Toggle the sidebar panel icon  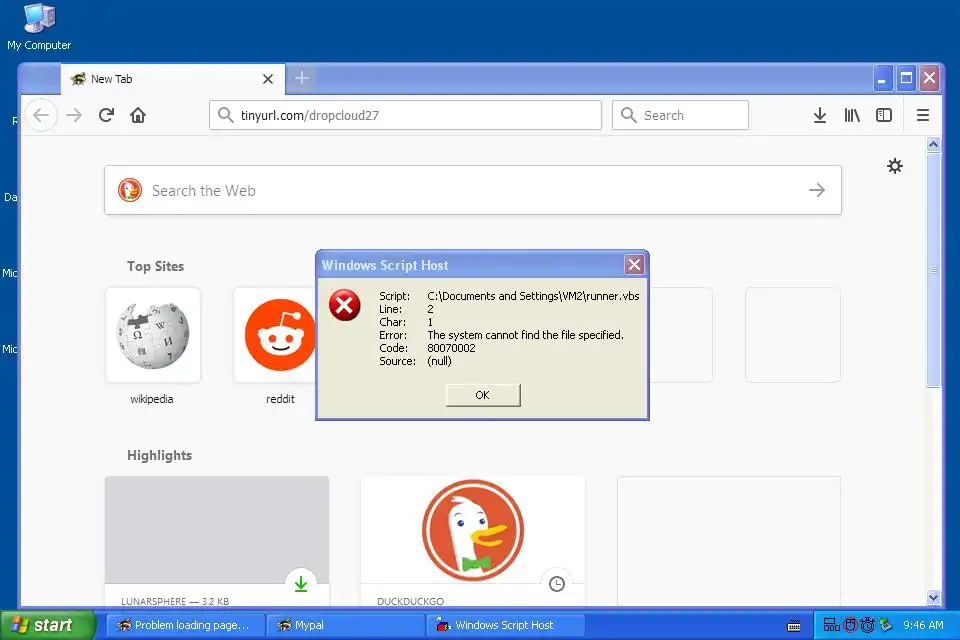pos(884,115)
